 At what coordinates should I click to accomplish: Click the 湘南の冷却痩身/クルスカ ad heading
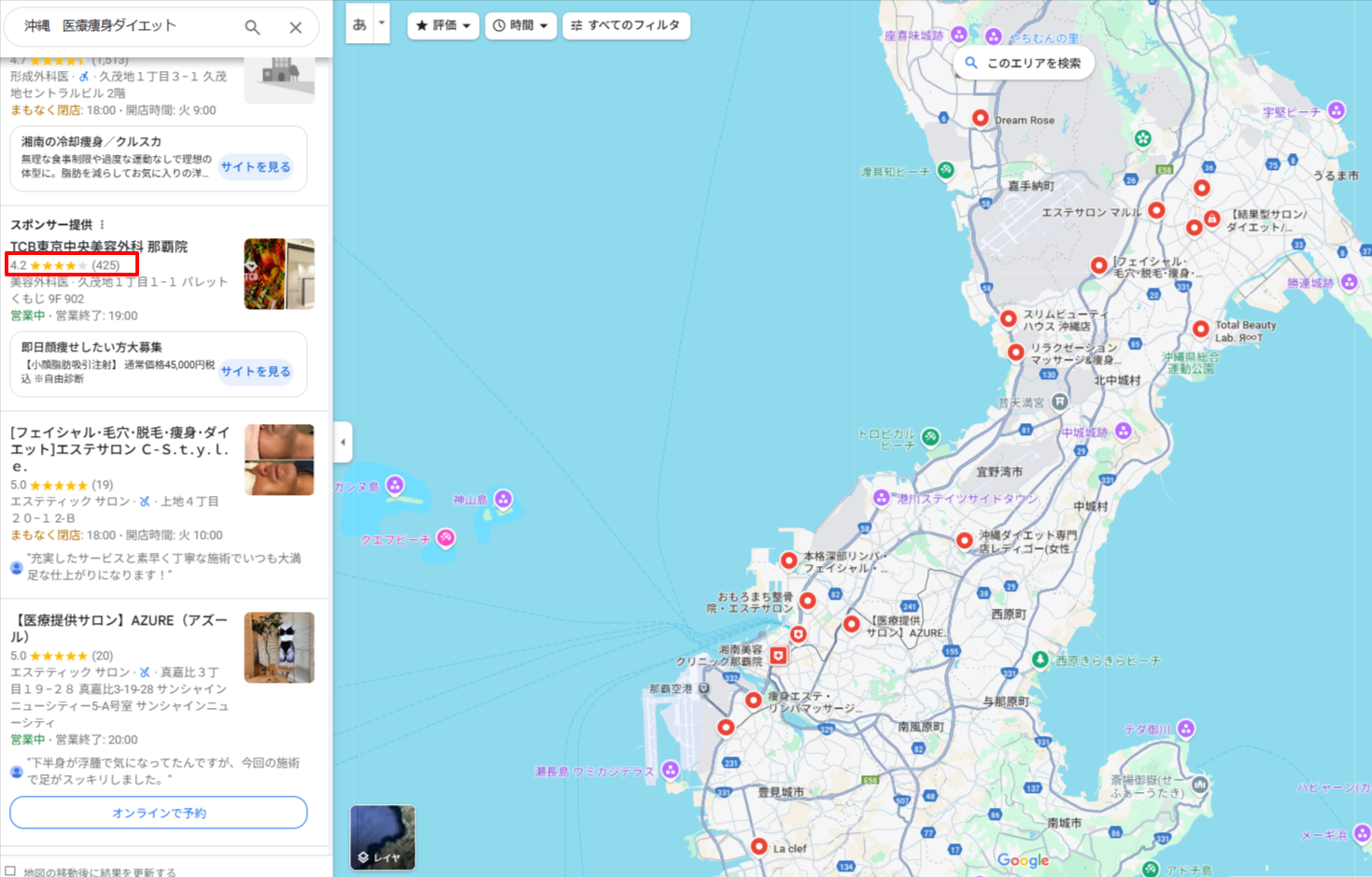pyautogui.click(x=92, y=142)
